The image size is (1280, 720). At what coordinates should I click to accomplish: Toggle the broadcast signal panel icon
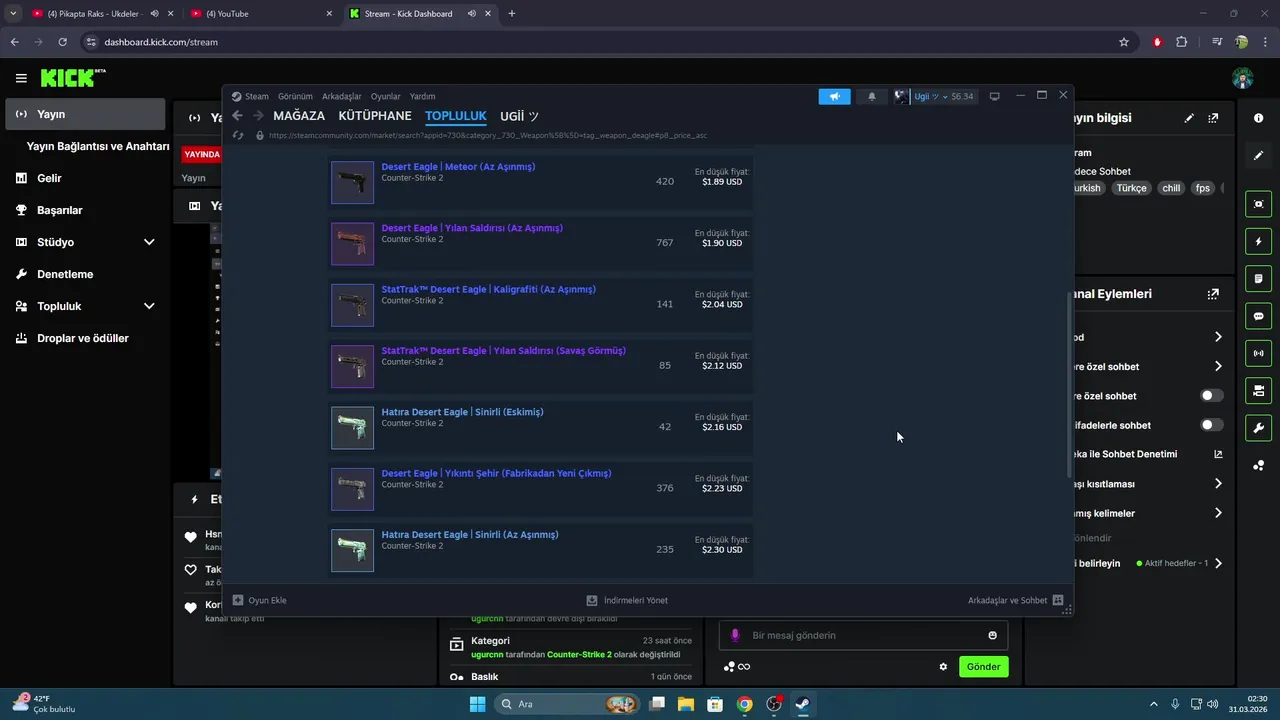pyautogui.click(x=1258, y=353)
